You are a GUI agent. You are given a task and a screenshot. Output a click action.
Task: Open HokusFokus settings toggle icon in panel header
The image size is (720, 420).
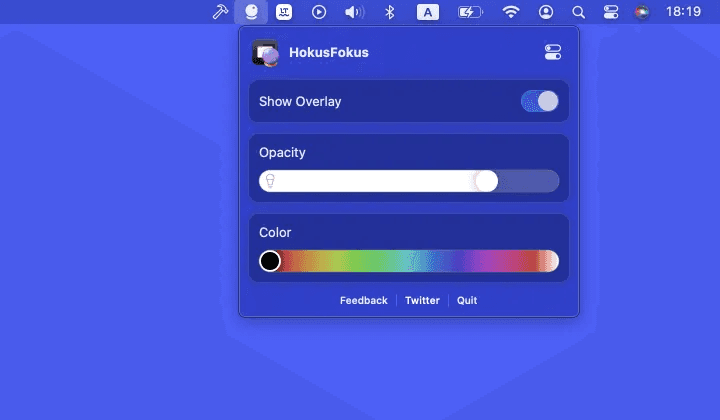553,52
